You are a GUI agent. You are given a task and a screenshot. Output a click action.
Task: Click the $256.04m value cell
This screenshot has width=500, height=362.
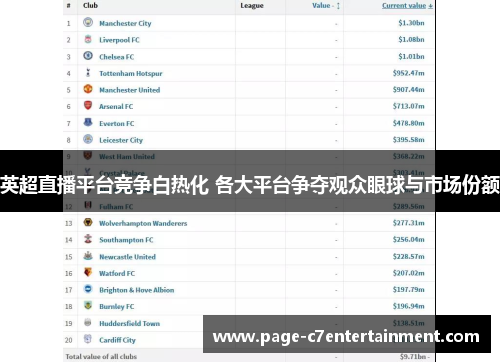click(x=409, y=240)
